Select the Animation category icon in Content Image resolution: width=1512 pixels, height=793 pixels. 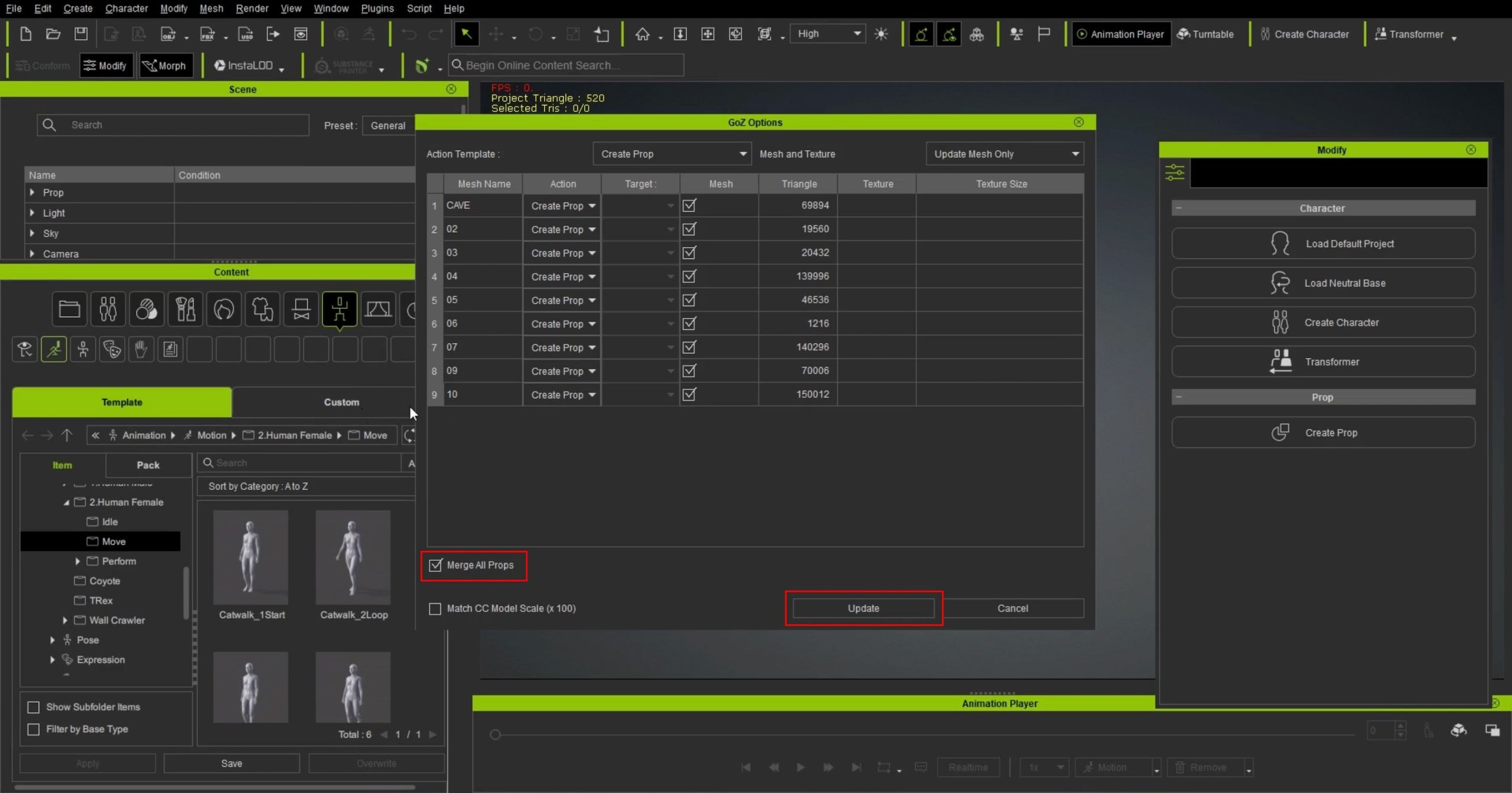pos(339,309)
